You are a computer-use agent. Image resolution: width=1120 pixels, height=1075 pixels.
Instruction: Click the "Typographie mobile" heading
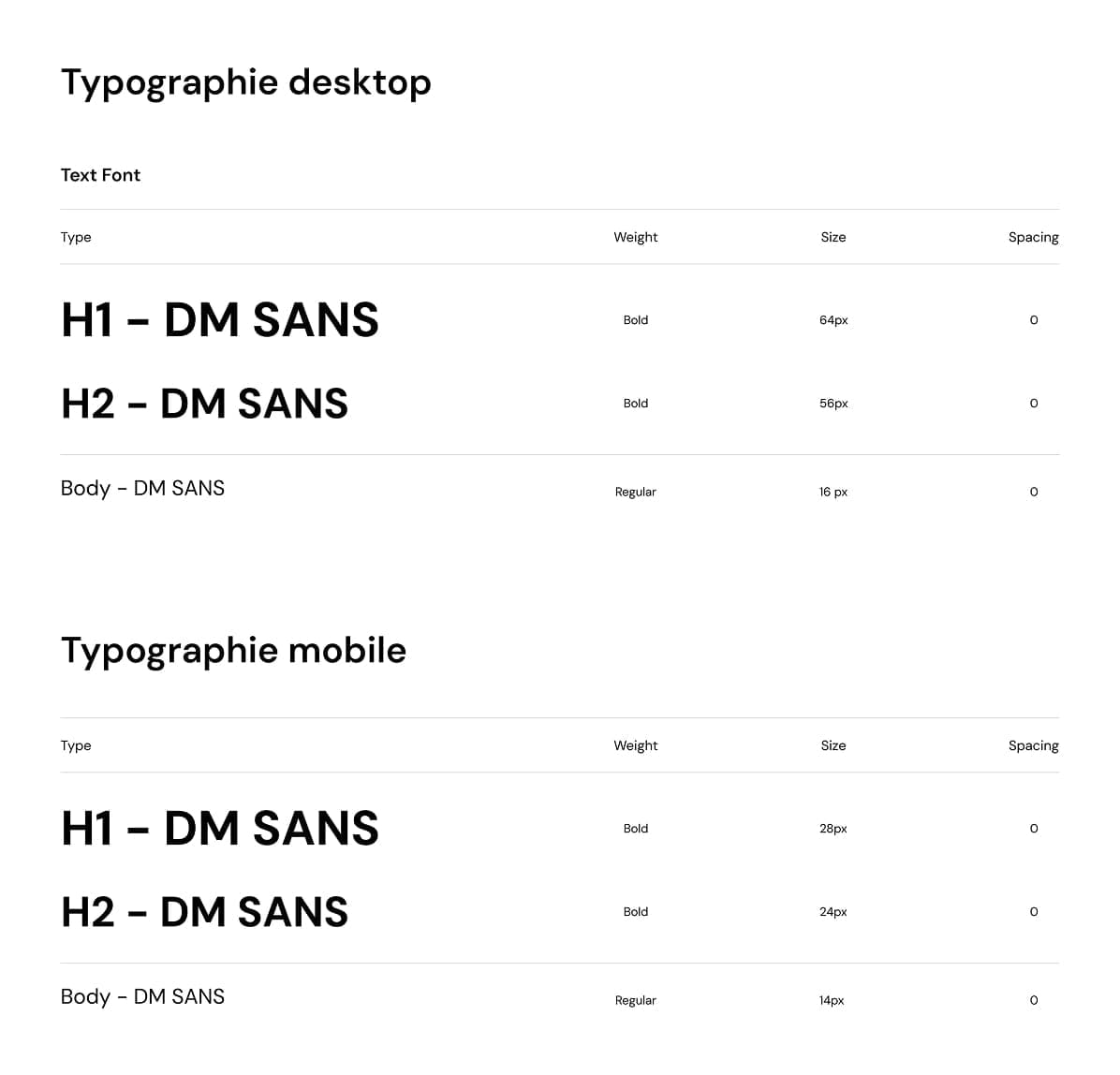click(233, 651)
